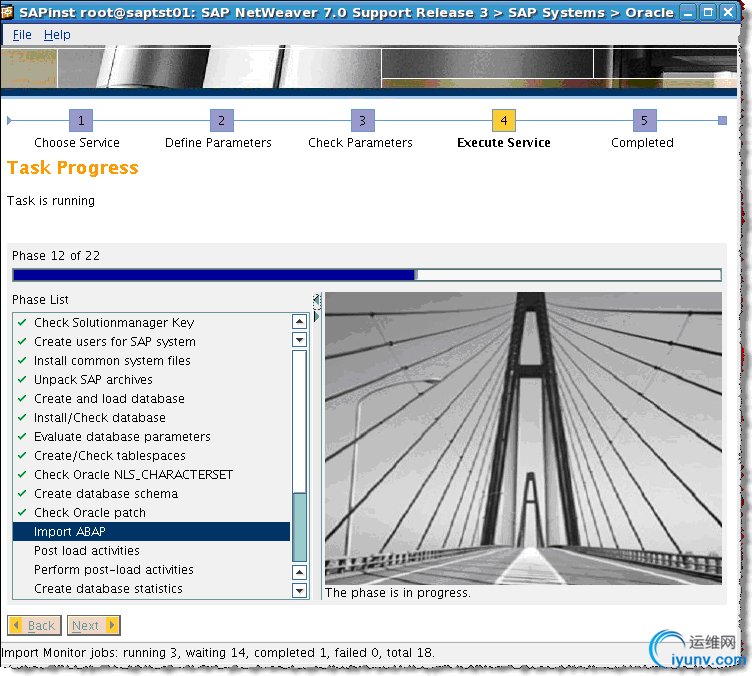Screen dimensions: 752x676
Task: Open the Help menu
Action: pos(57,35)
